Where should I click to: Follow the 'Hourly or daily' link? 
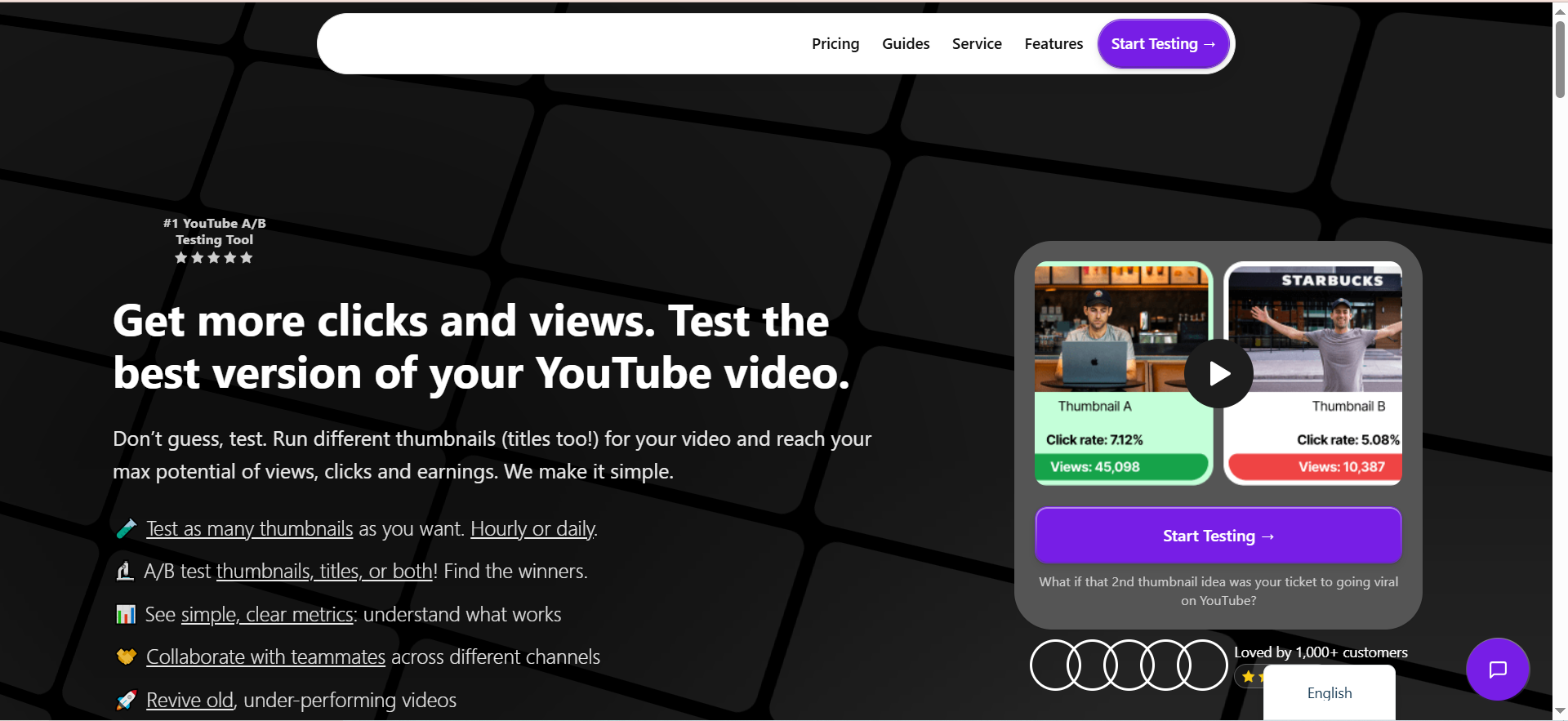click(532, 529)
